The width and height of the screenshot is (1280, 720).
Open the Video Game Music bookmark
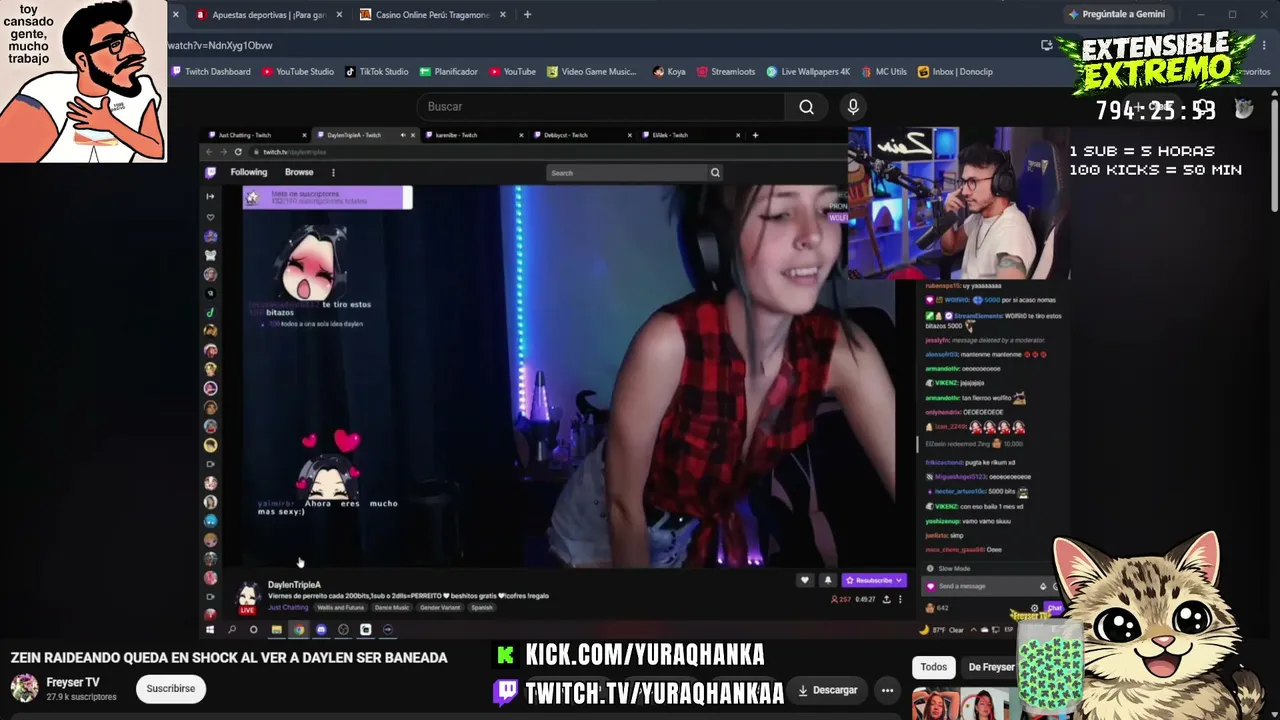(x=592, y=72)
